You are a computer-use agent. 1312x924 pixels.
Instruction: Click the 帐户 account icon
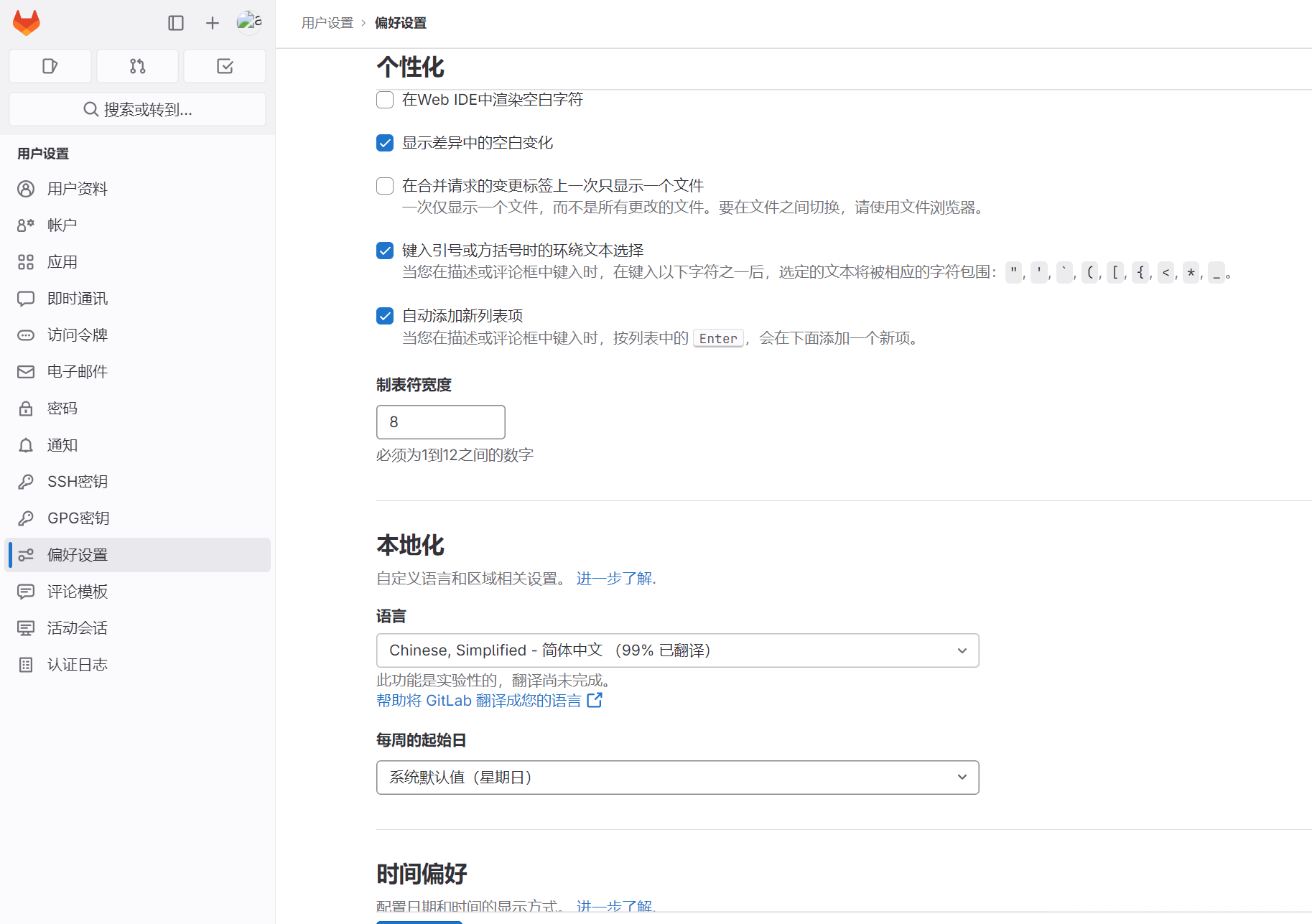pos(26,225)
